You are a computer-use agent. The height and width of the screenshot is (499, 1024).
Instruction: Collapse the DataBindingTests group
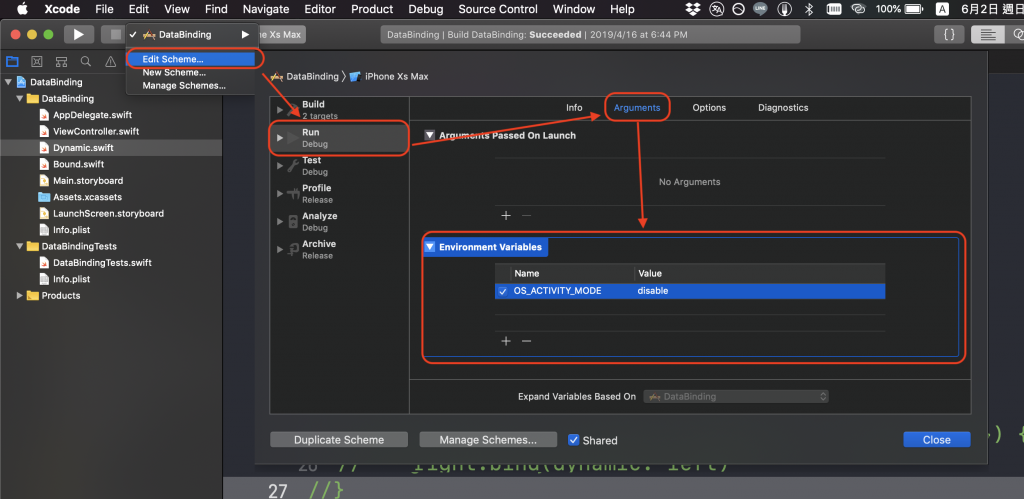(x=20, y=246)
